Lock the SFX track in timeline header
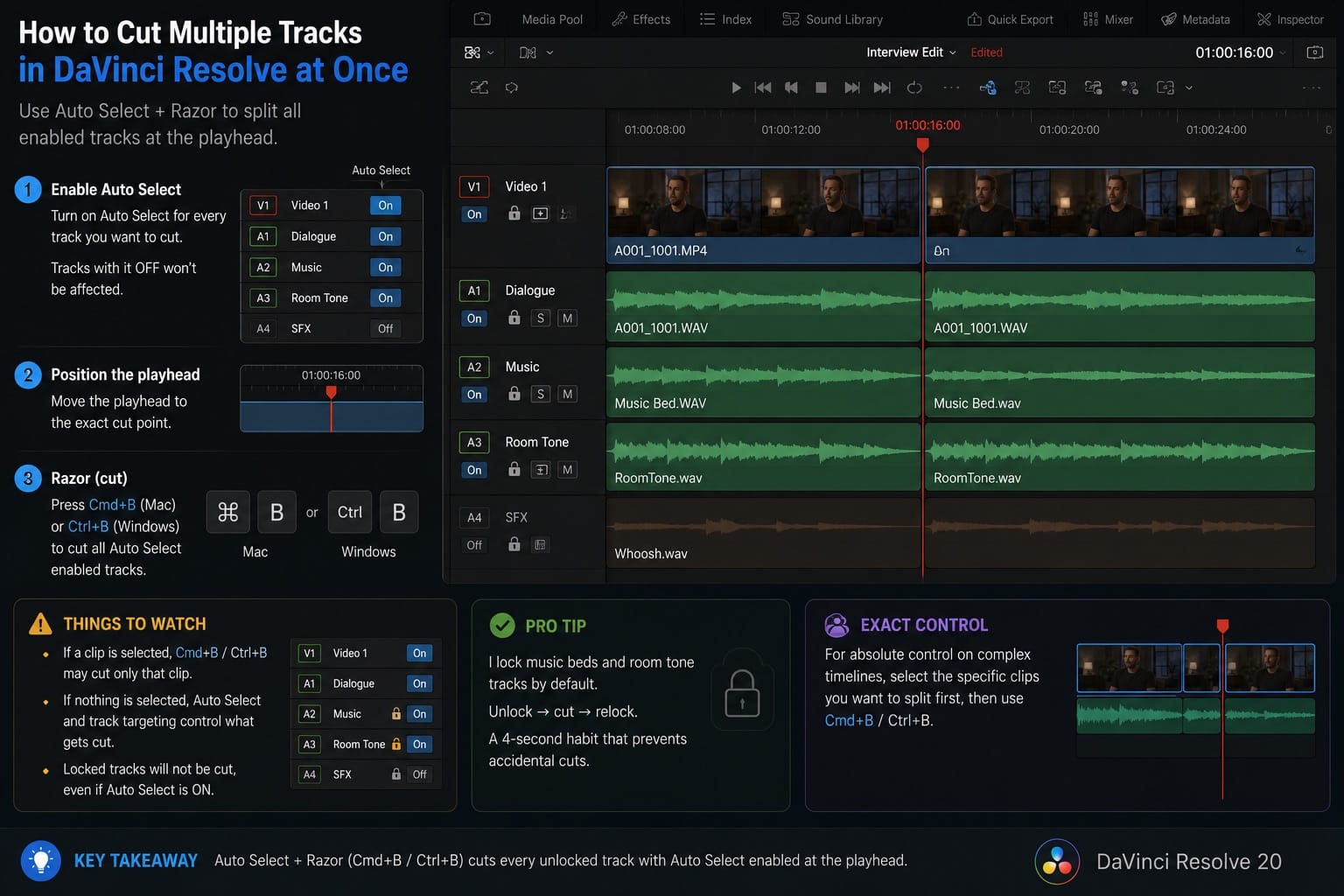1344x896 pixels. (514, 544)
